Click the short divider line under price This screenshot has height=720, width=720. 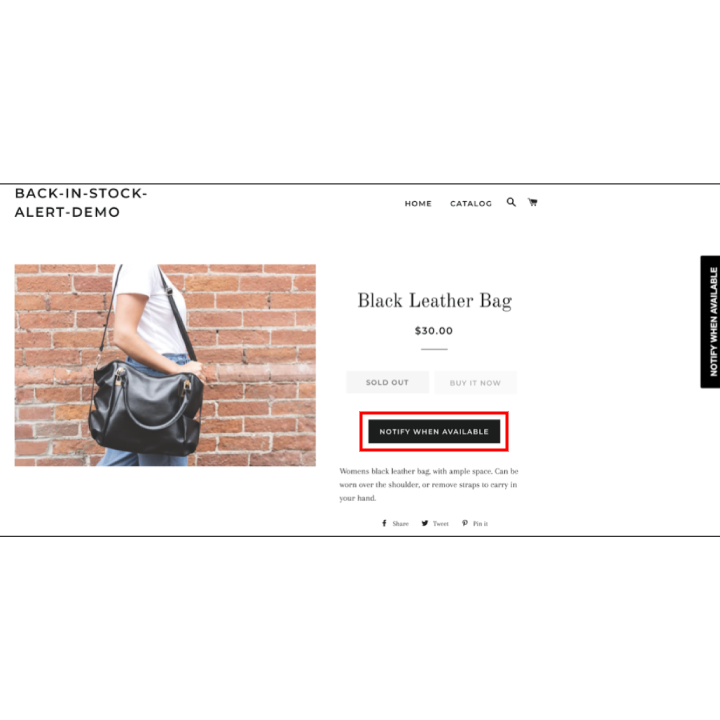(x=434, y=349)
